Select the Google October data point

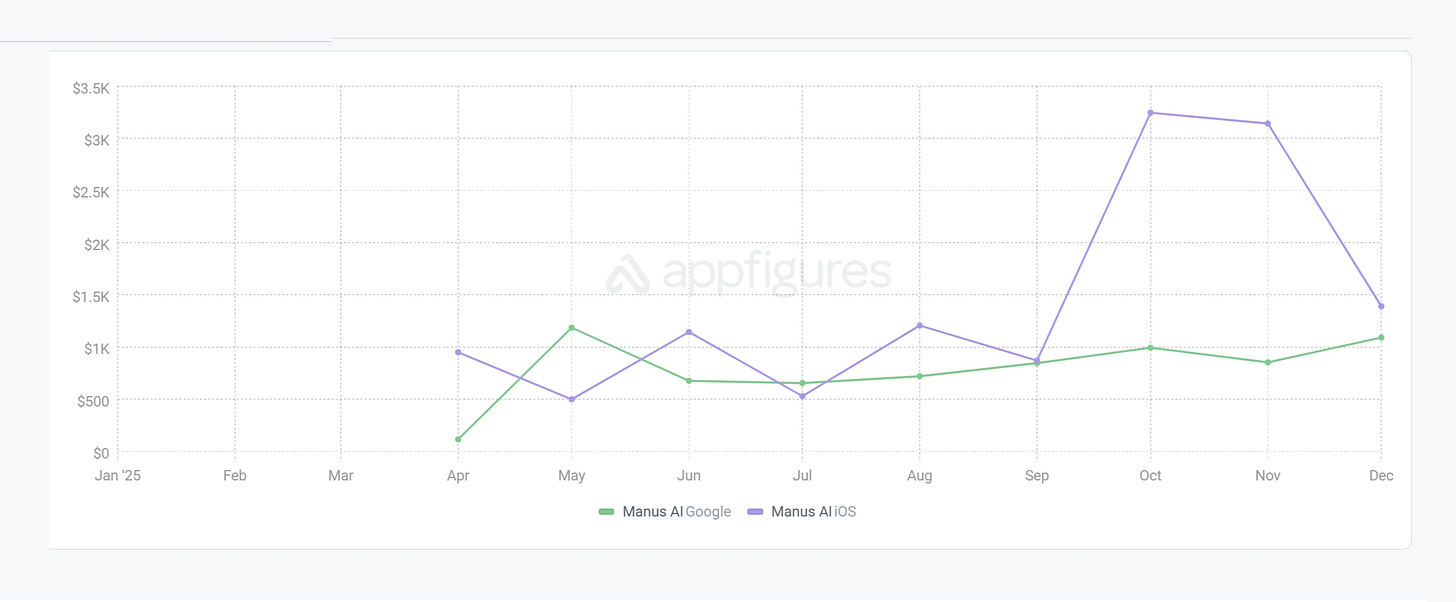[1151, 348]
